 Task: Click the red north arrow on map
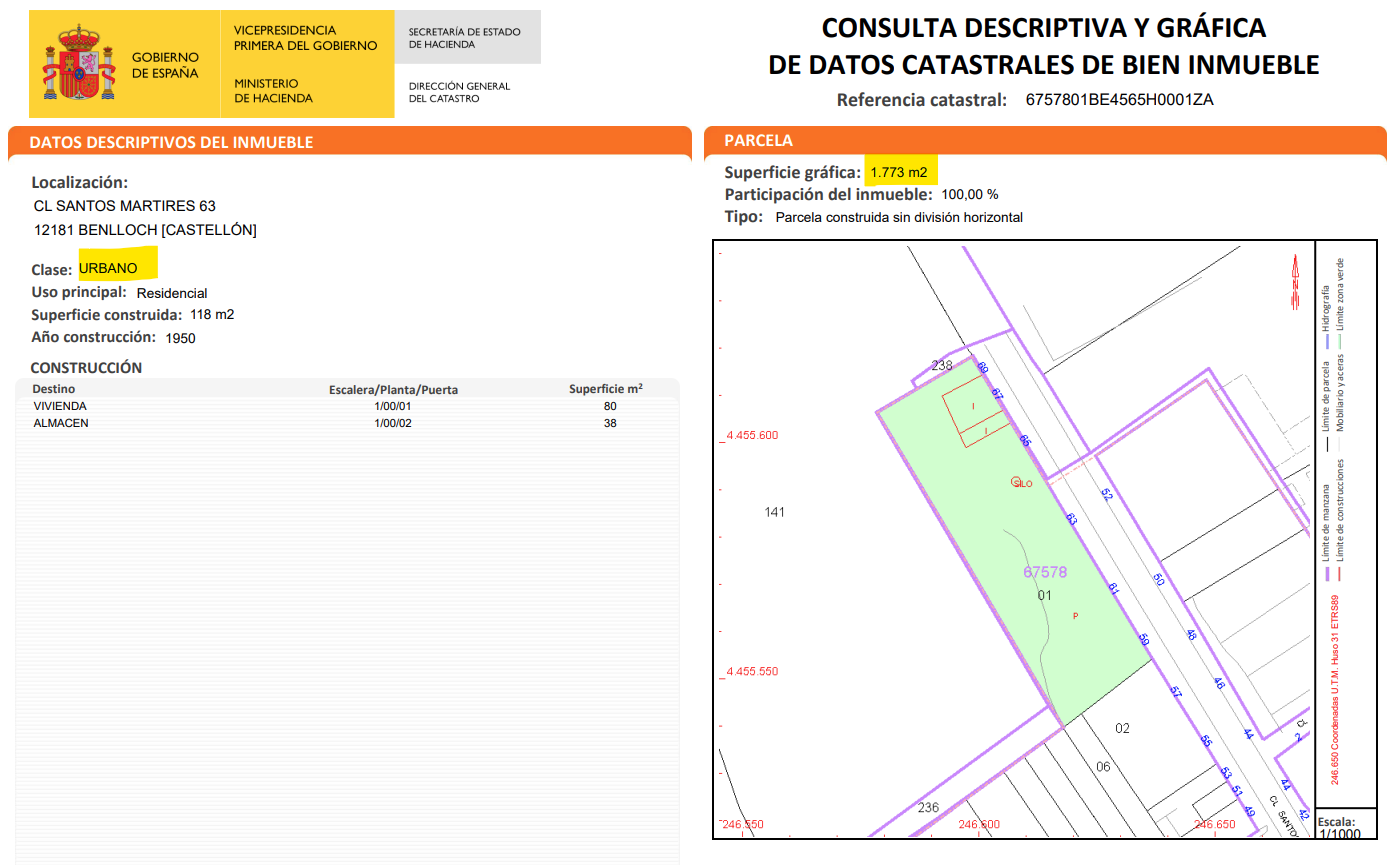coord(1295,282)
